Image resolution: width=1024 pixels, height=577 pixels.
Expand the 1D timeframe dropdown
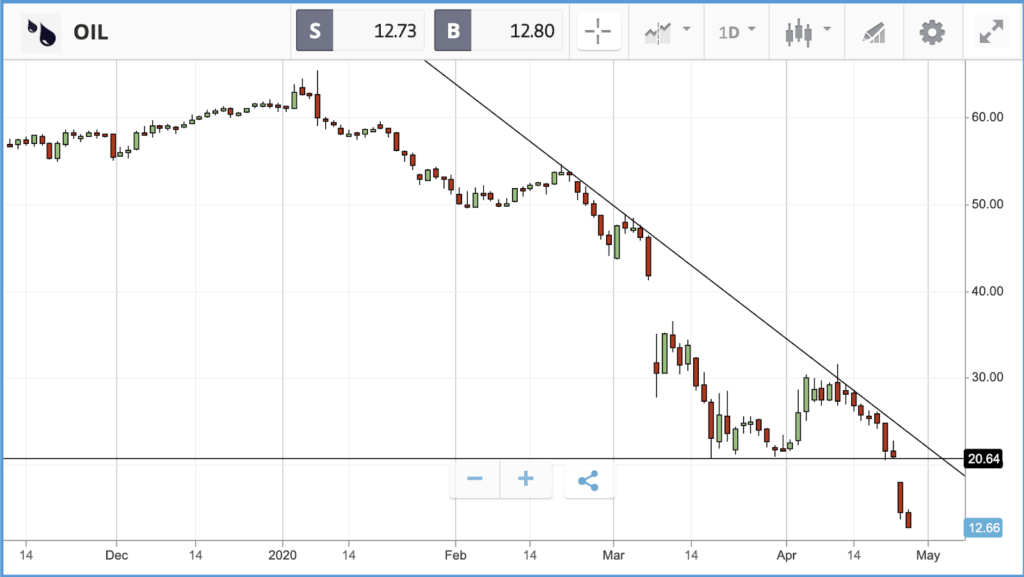pyautogui.click(x=737, y=31)
